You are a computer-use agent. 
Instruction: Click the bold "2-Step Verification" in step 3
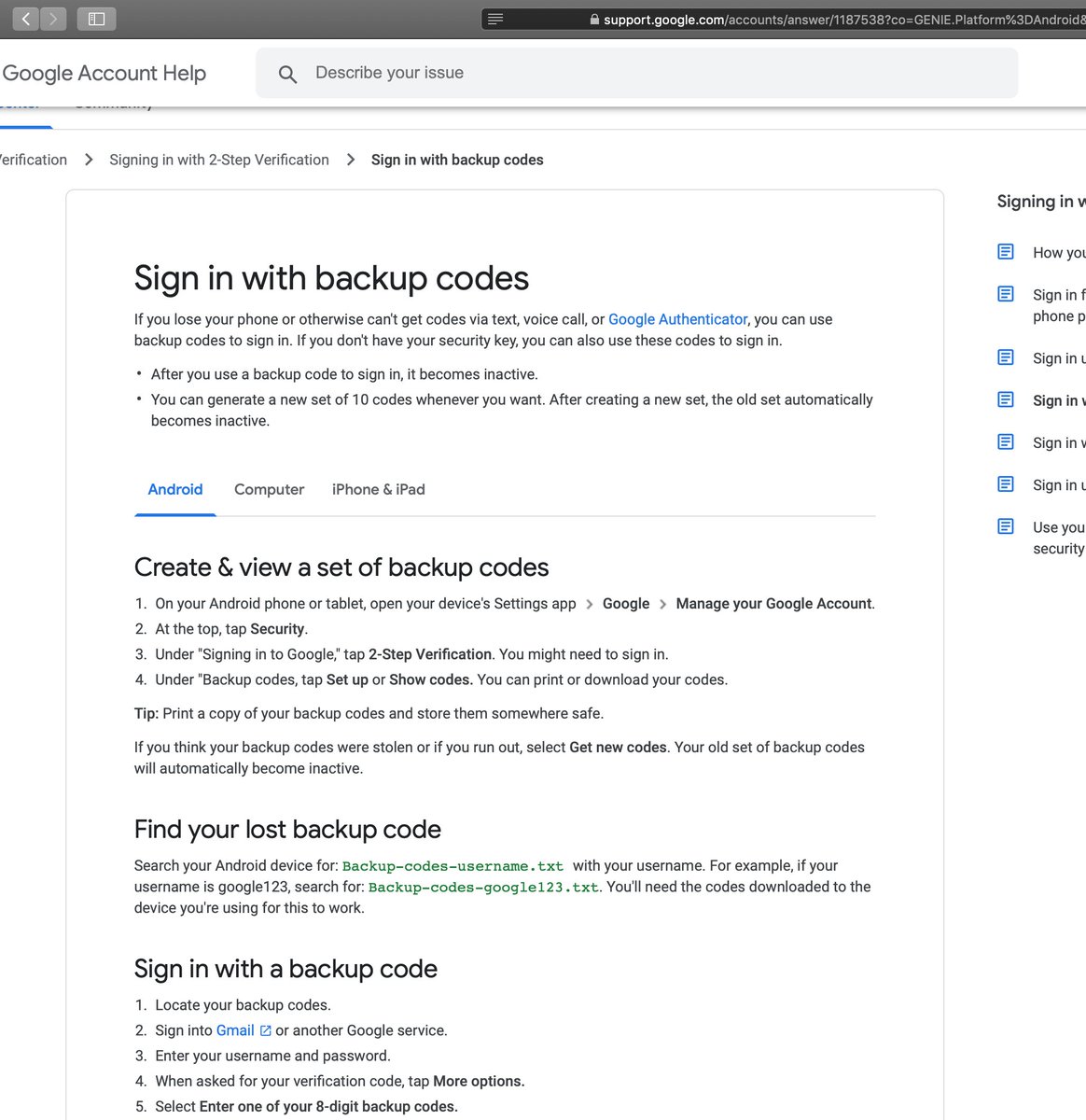tap(430, 654)
